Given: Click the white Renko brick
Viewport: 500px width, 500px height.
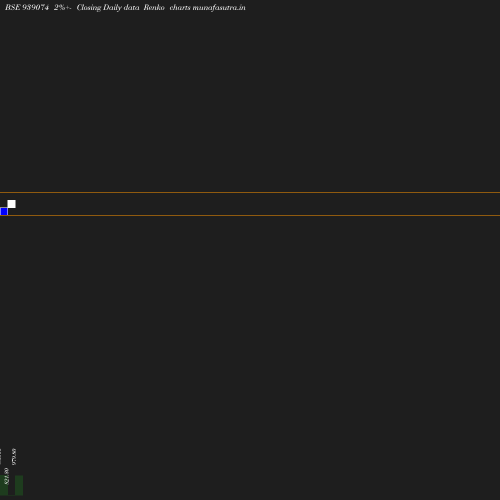Looking at the screenshot, I should click(11, 204).
